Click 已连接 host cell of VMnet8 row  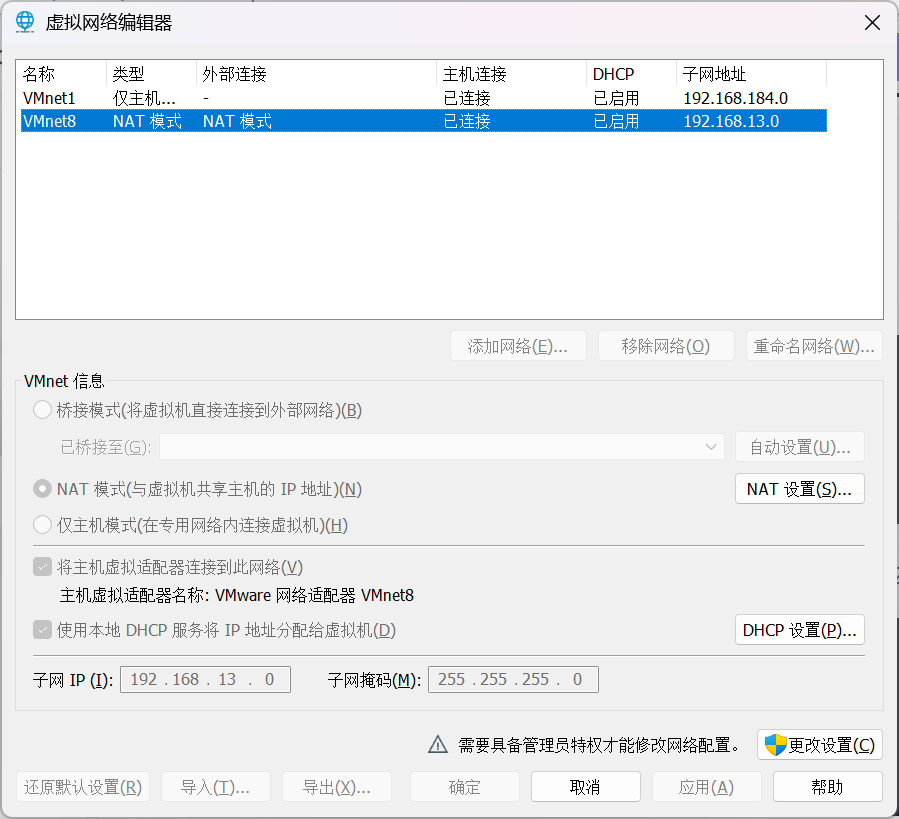[x=467, y=121]
